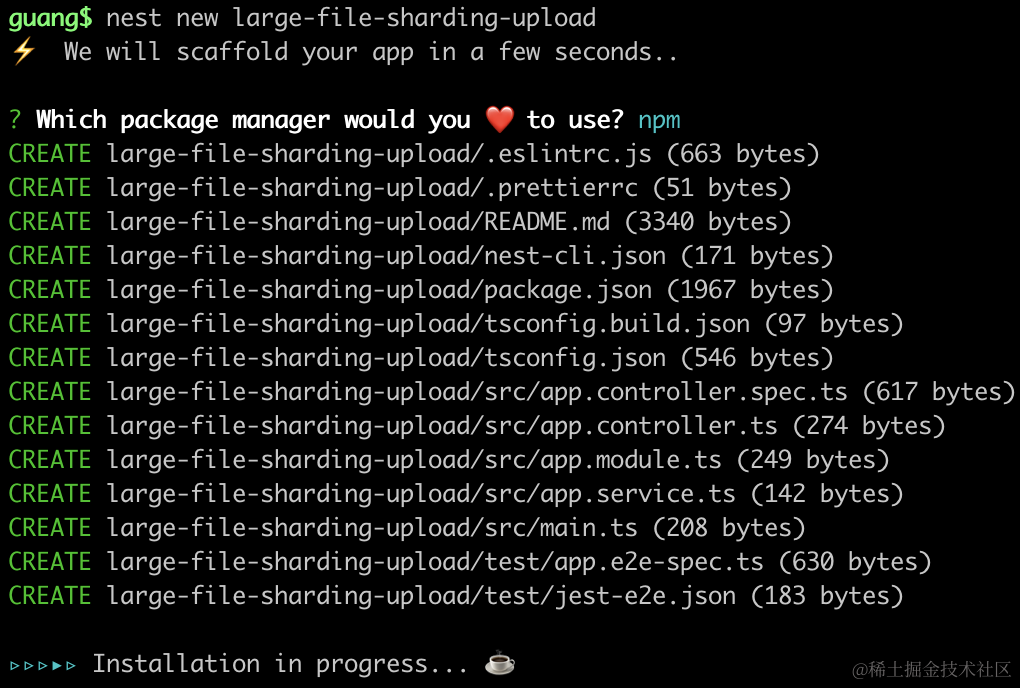Click the installation progress arrows indicator
The height and width of the screenshot is (688, 1020).
pyautogui.click(x=43, y=664)
